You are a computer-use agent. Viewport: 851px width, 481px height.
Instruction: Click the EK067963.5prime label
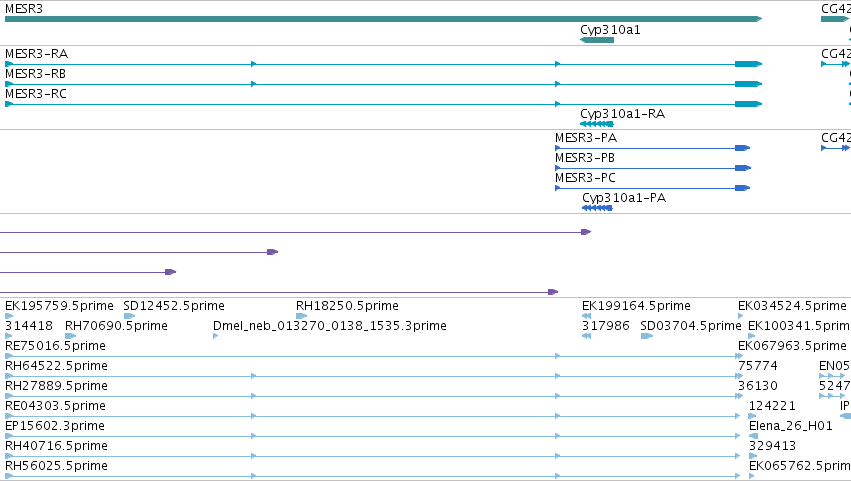point(792,346)
